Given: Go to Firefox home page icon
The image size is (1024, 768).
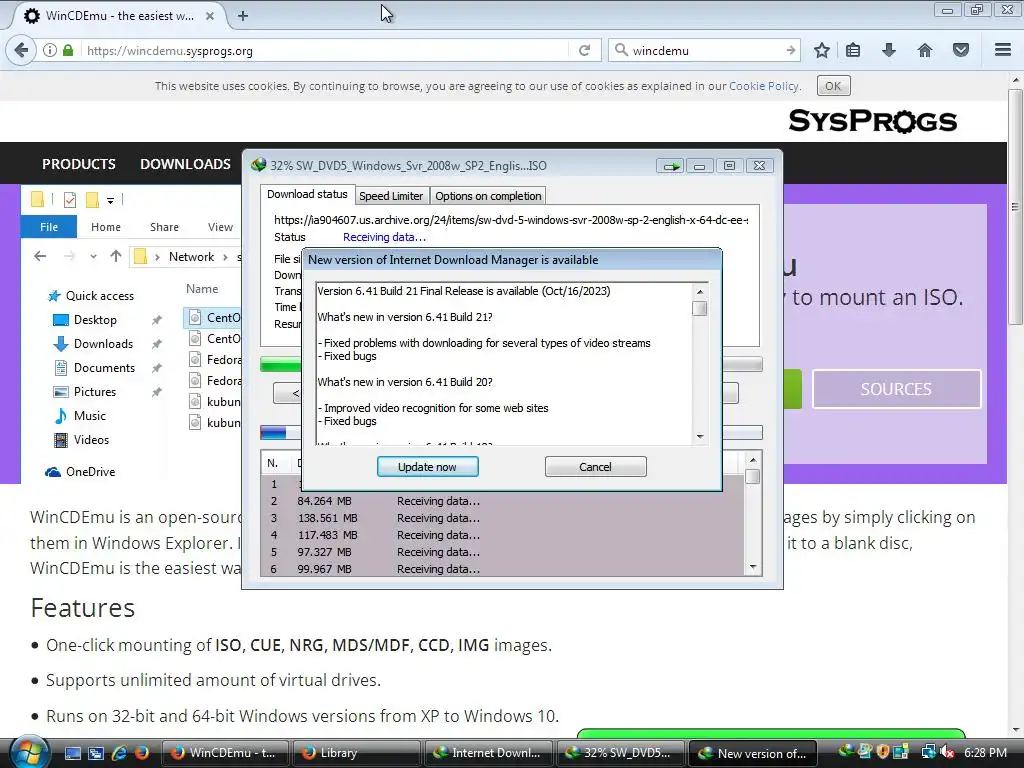Looking at the screenshot, I should [x=925, y=50].
